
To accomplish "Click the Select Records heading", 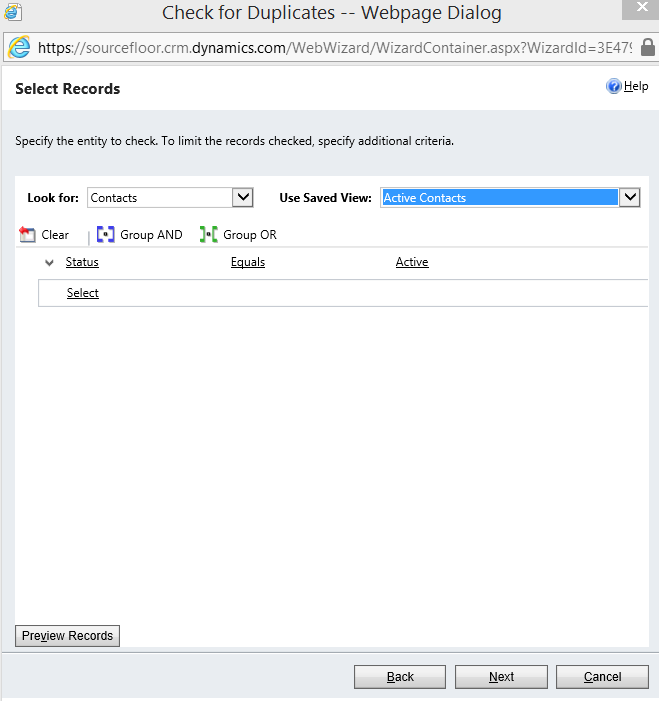I will 68,89.
